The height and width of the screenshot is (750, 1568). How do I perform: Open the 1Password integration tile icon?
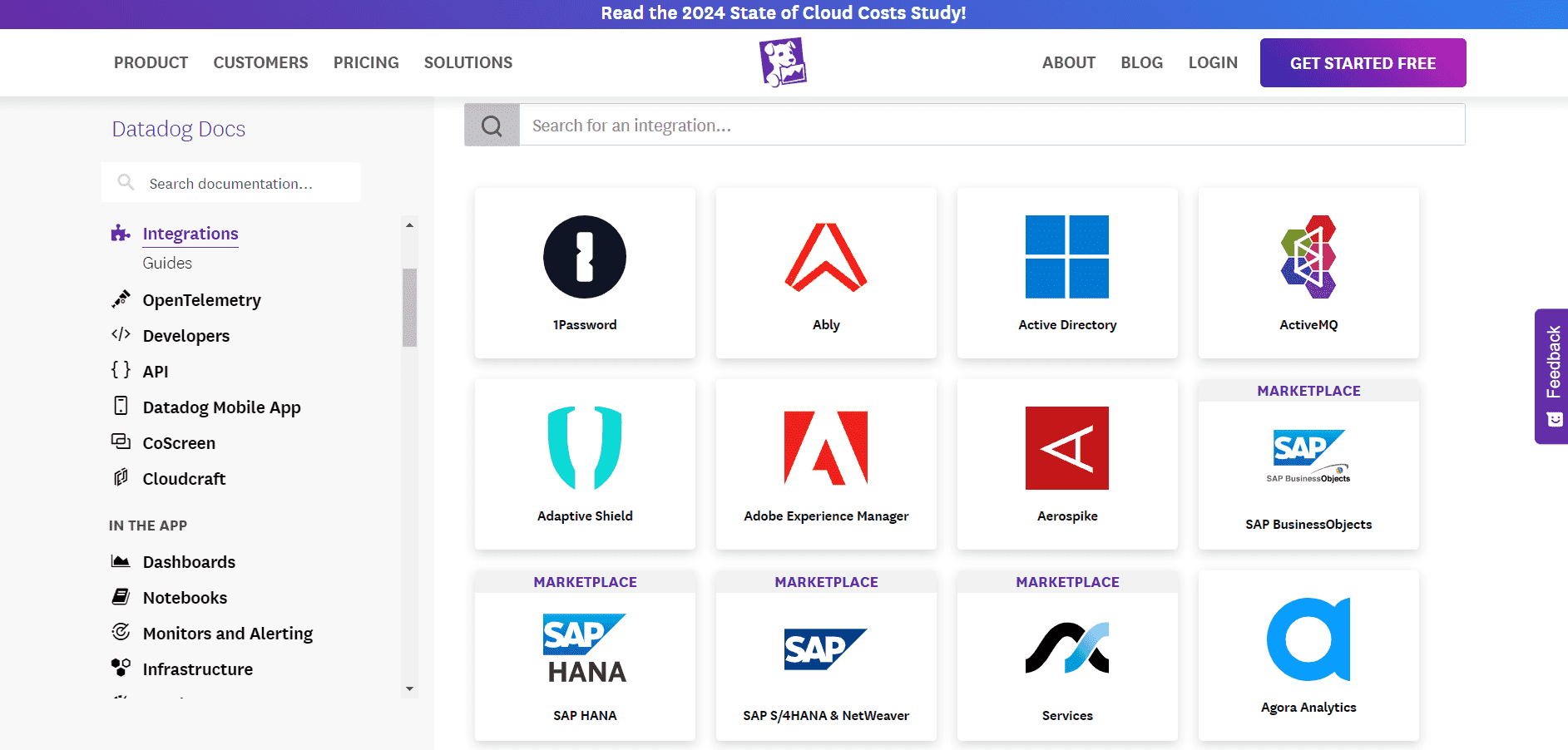[x=585, y=257]
